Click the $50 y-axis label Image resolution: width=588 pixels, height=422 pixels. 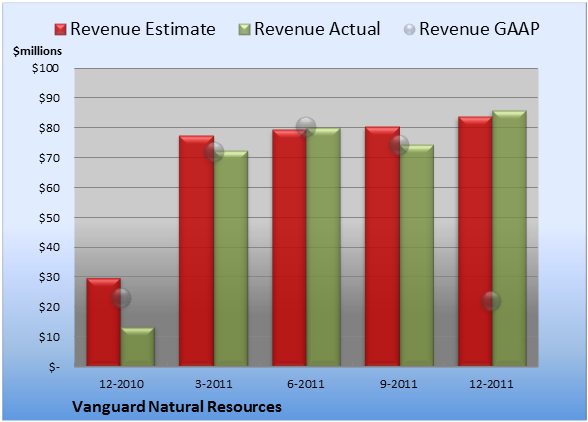[x=49, y=218]
